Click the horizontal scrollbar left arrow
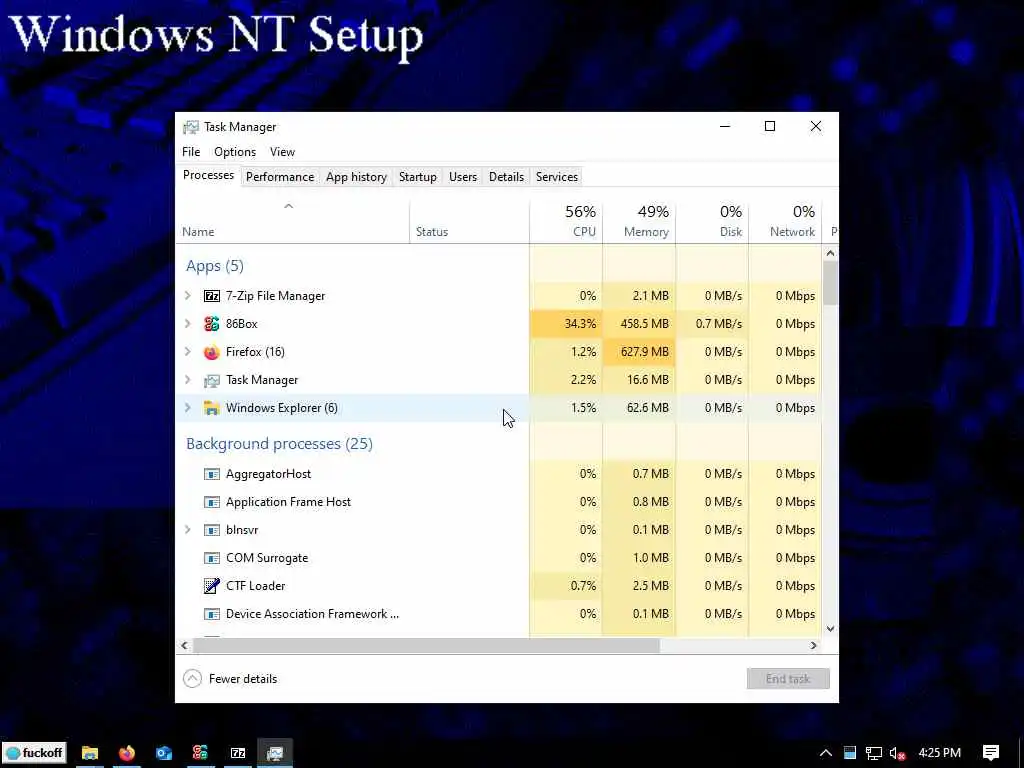 tap(185, 646)
